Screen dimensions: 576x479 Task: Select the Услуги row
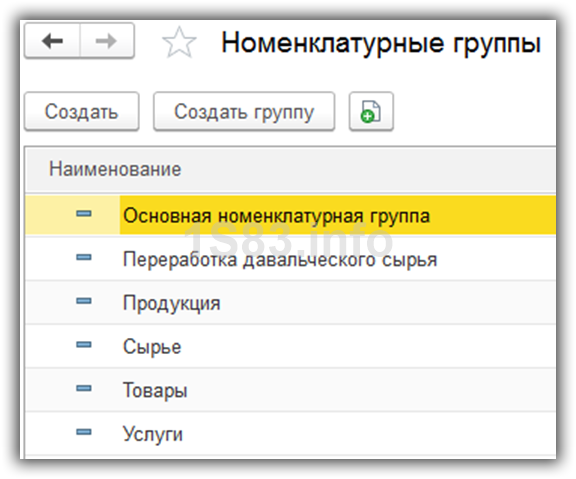click(291, 434)
